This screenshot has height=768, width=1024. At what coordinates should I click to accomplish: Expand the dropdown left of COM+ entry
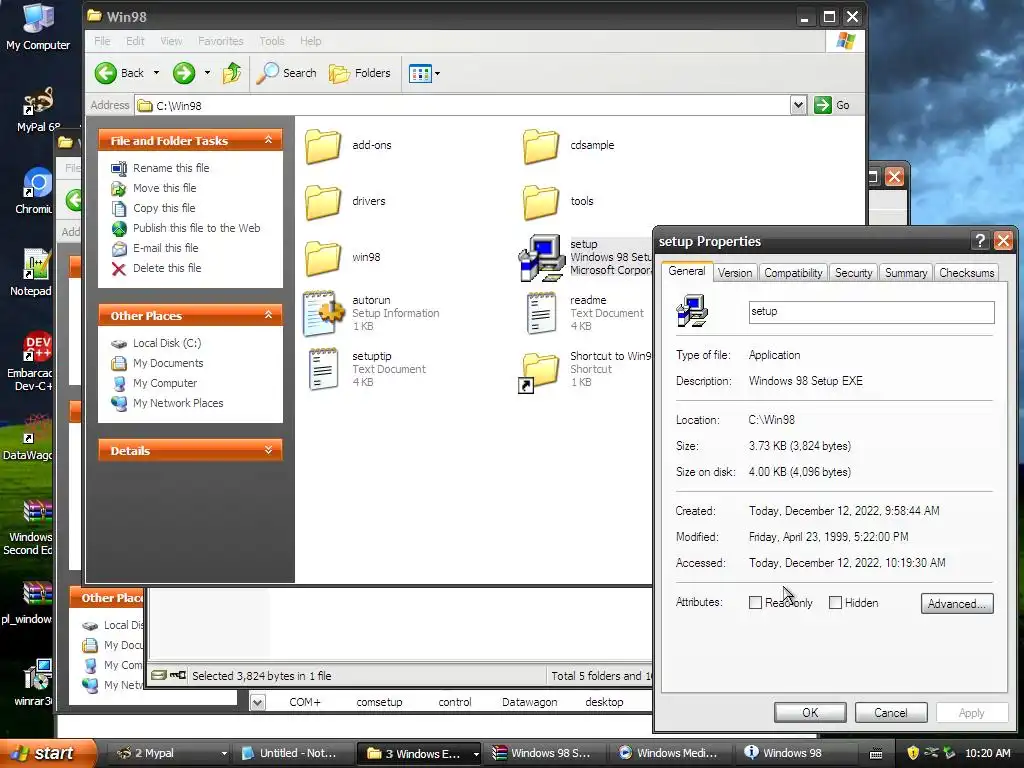pyautogui.click(x=258, y=703)
